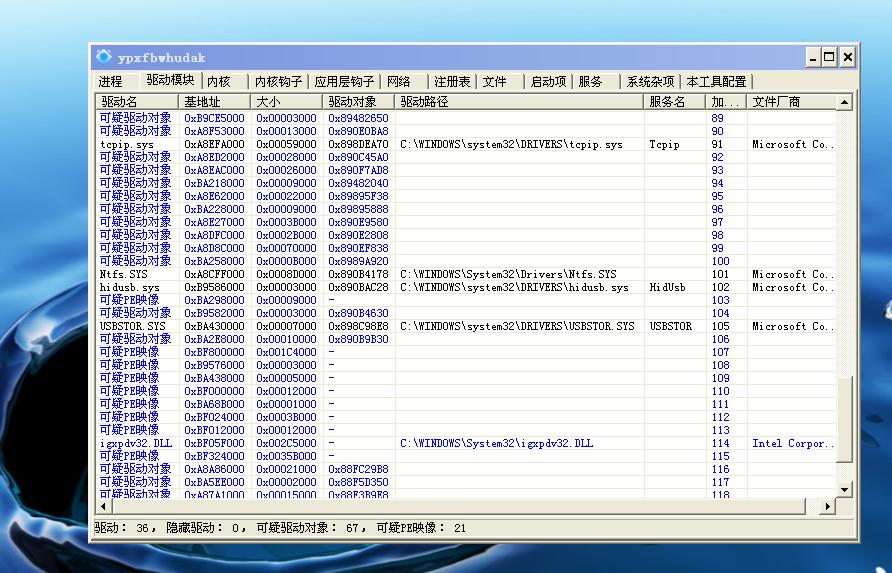Click vertical scrollbar down arrow

(x=844, y=489)
